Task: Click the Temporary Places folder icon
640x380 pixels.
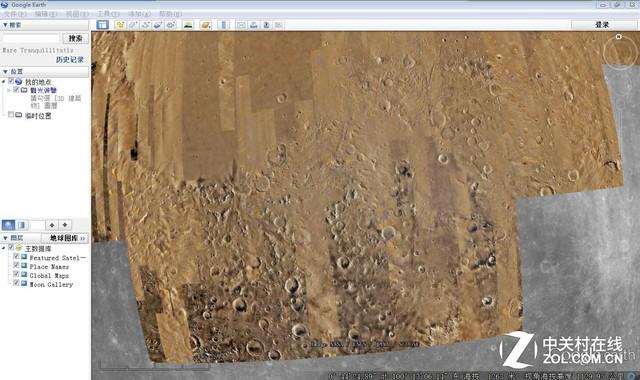Action: [x=18, y=115]
